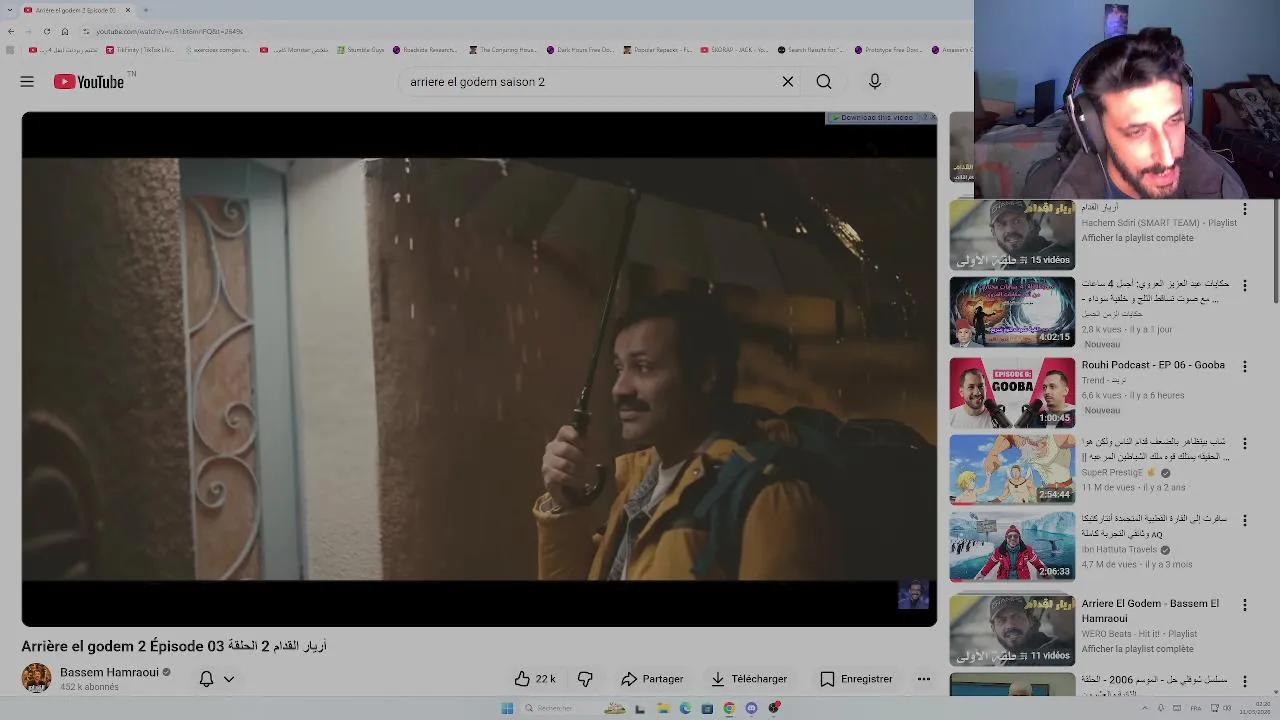The image size is (1280, 720).
Task: Open the 2:06:33 Antarctica video thumbnail
Action: click(1012, 546)
